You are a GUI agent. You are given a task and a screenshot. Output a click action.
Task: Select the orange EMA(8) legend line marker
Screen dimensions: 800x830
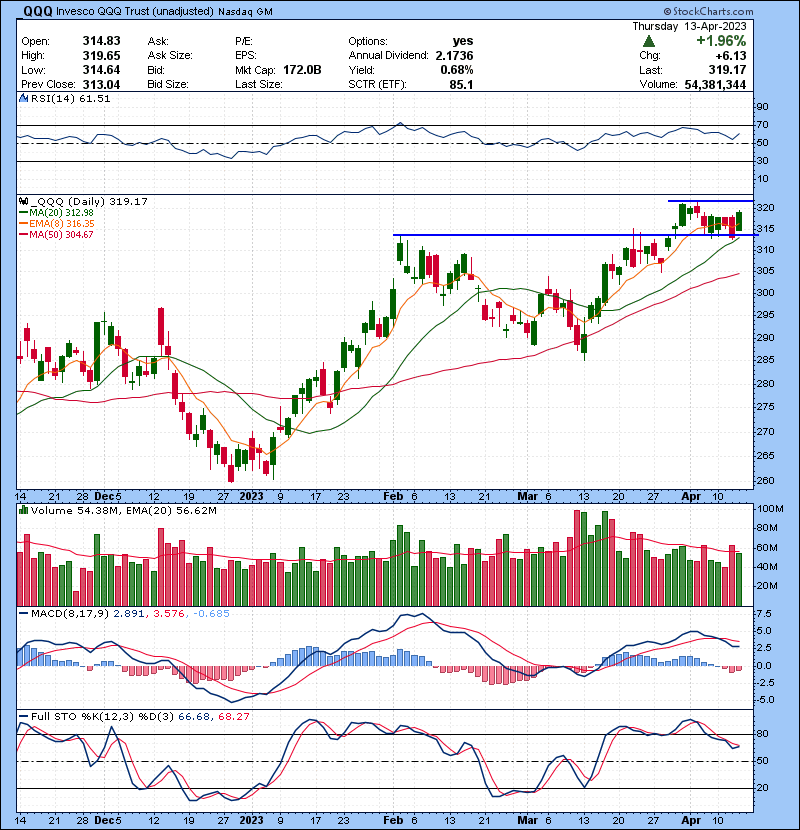click(x=23, y=223)
